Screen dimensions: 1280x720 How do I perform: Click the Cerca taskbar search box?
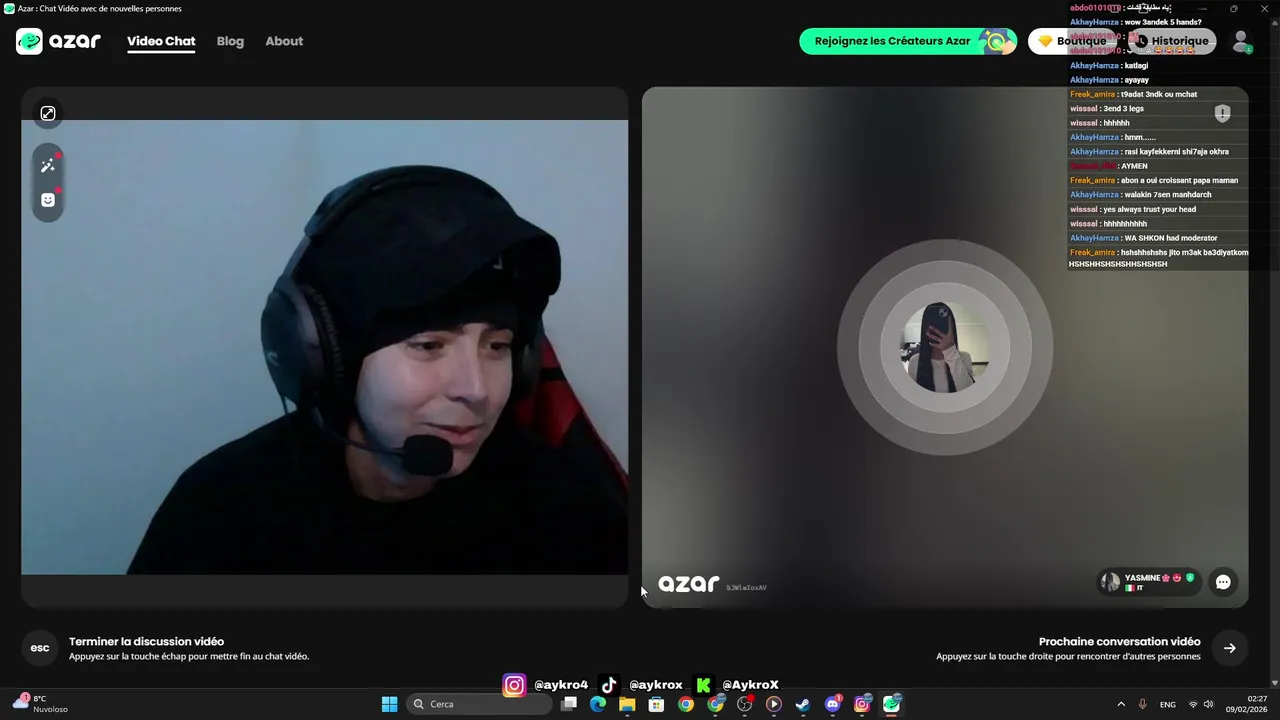pyautogui.click(x=480, y=704)
